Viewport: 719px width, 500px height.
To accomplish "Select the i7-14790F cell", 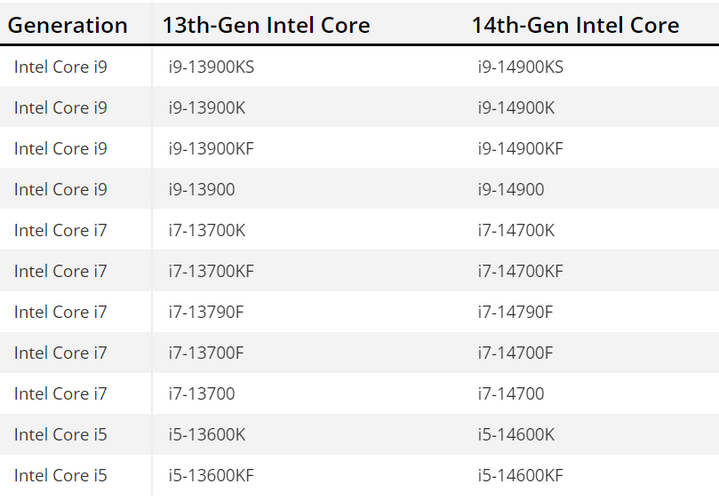I will 515,313.
